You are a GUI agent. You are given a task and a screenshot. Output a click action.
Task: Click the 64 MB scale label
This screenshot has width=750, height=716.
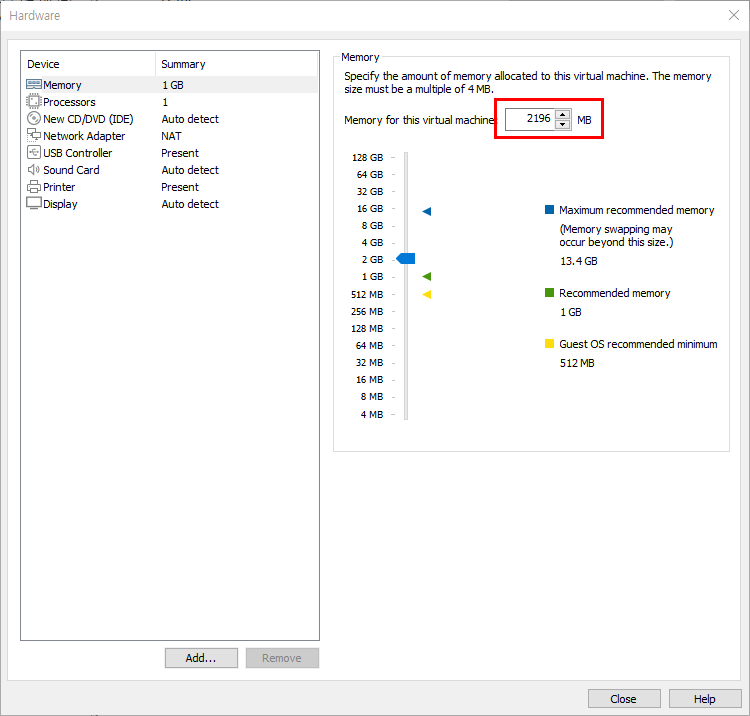click(369, 345)
